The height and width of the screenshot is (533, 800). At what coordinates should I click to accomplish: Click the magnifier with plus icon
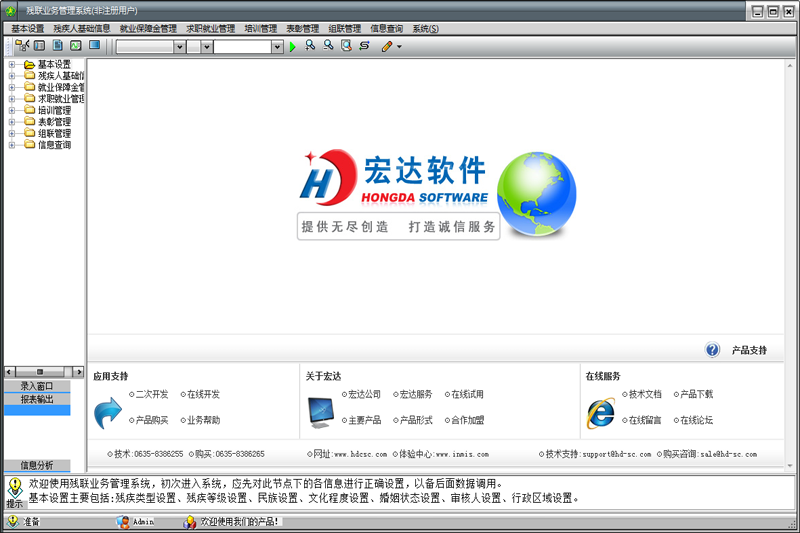click(x=310, y=46)
